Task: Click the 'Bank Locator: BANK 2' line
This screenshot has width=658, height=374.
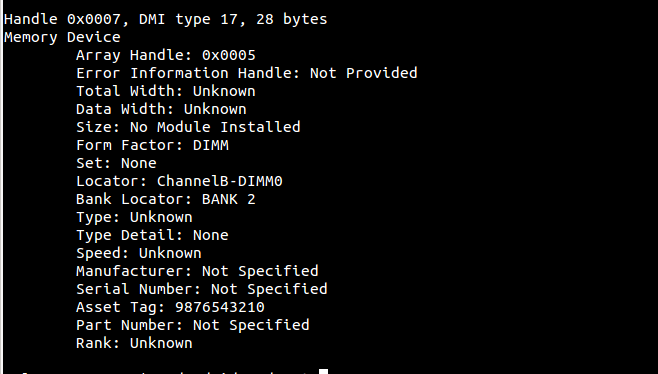Action: coord(166,199)
